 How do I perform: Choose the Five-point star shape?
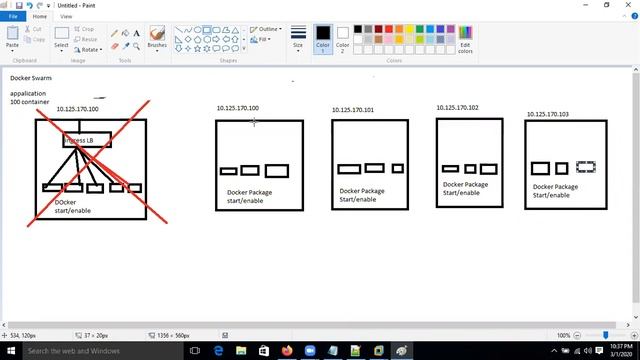tap(198, 49)
